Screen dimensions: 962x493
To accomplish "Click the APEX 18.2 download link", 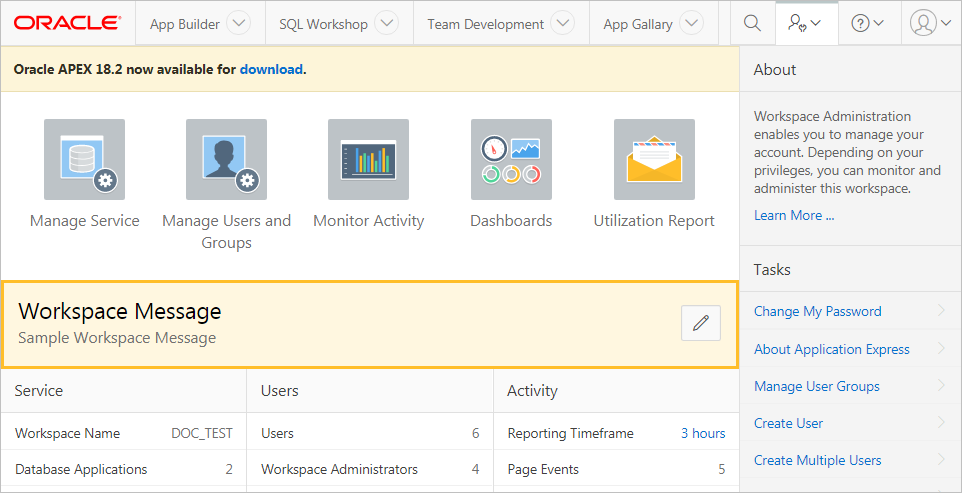I will coord(270,70).
